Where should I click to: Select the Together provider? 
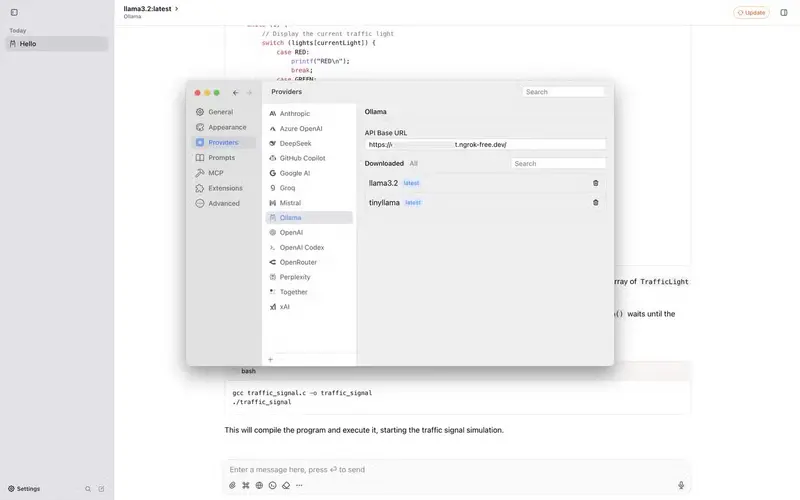click(309, 292)
